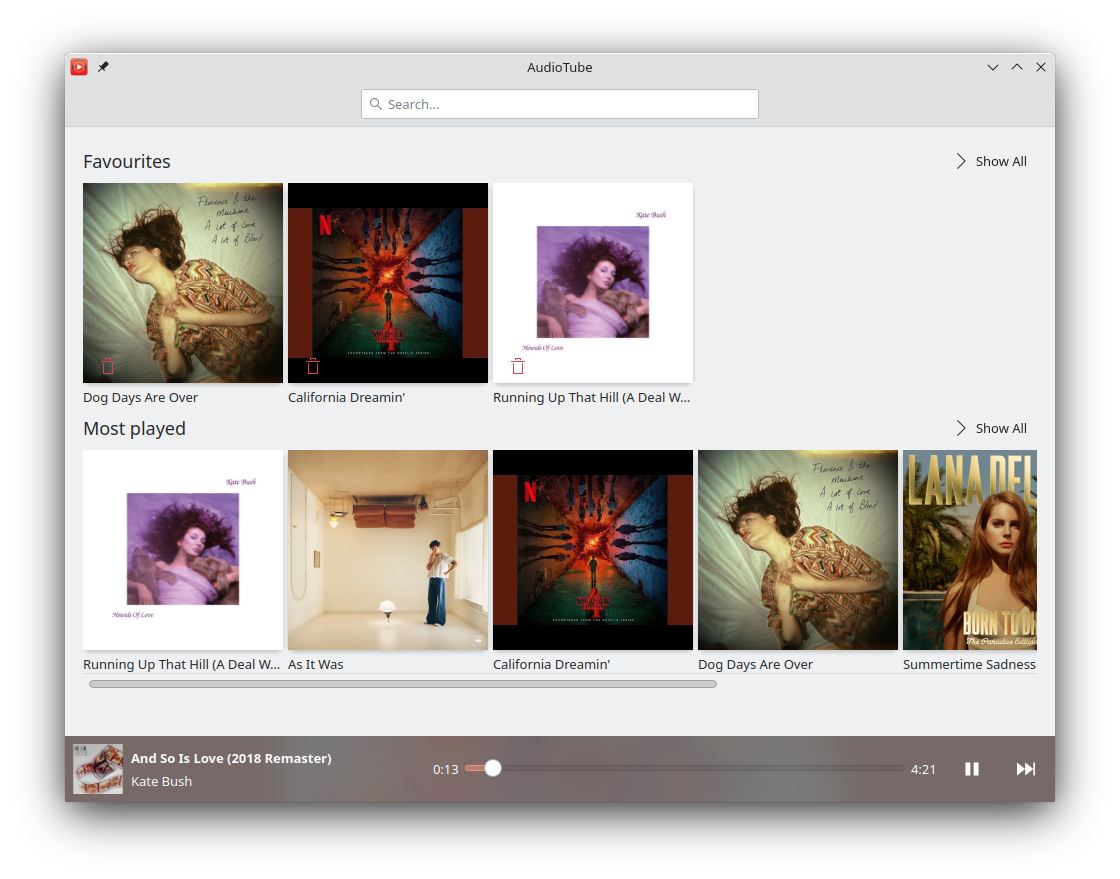Play Dog Days Are Over from Favourites
The image size is (1120, 879).
point(183,283)
